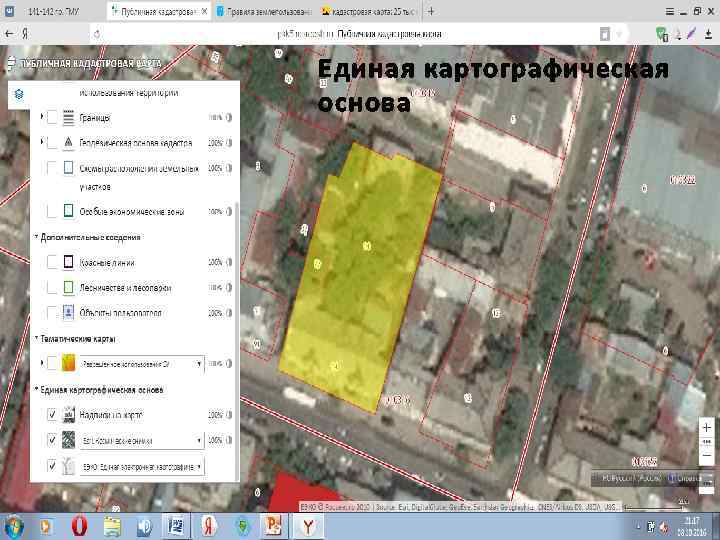Enable Объекты пользователя checkbox
This screenshot has height=540, width=720.
pos(52,313)
